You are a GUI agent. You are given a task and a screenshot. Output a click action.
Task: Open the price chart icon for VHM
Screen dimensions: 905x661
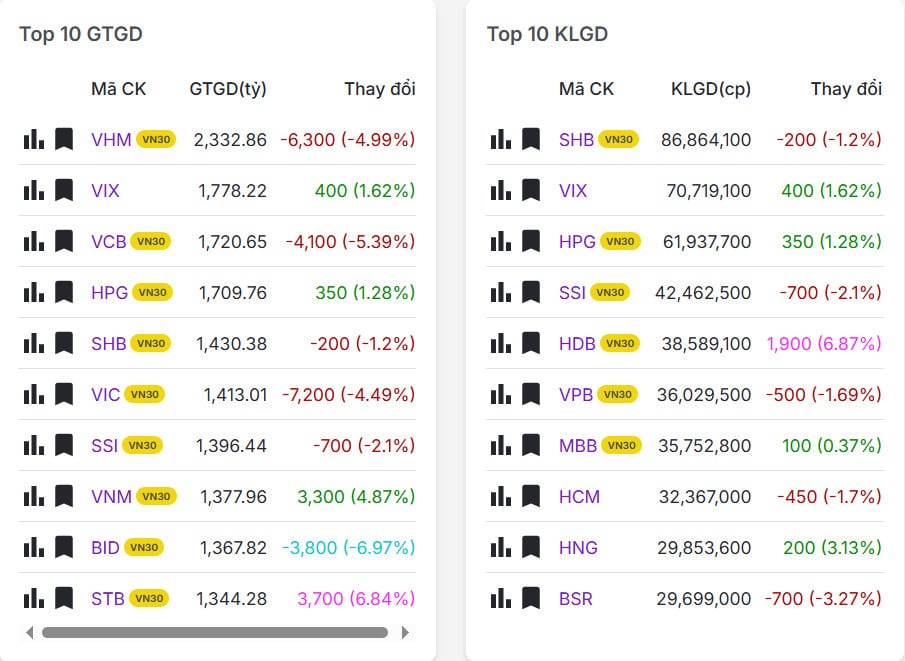click(x=31, y=139)
